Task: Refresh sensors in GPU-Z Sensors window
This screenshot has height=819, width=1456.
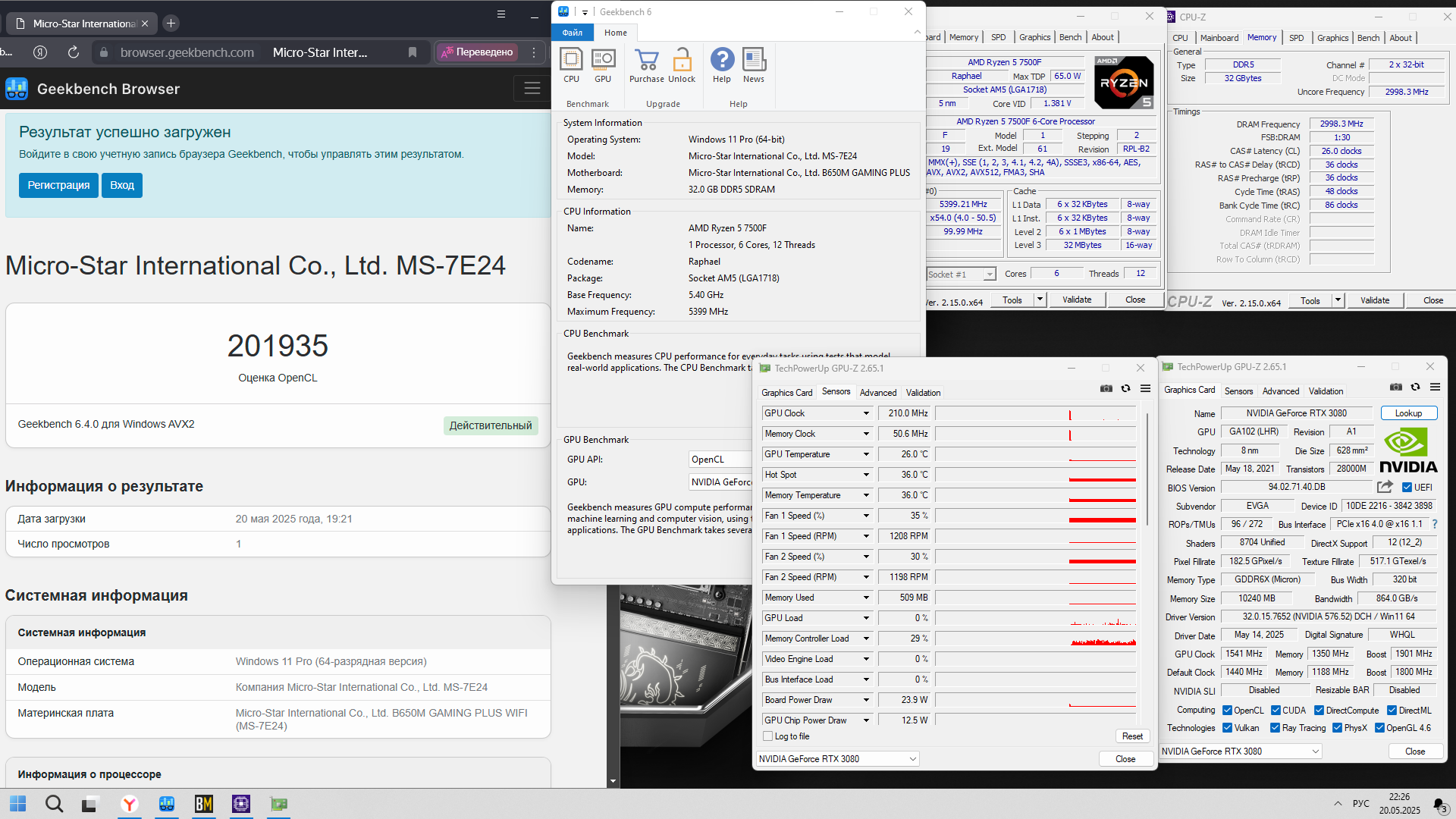Action: coord(1126,388)
